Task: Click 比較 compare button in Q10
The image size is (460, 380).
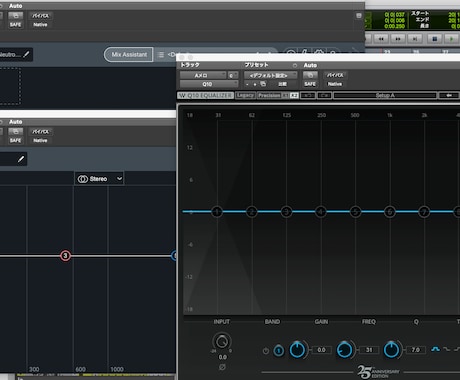Action: click(283, 84)
